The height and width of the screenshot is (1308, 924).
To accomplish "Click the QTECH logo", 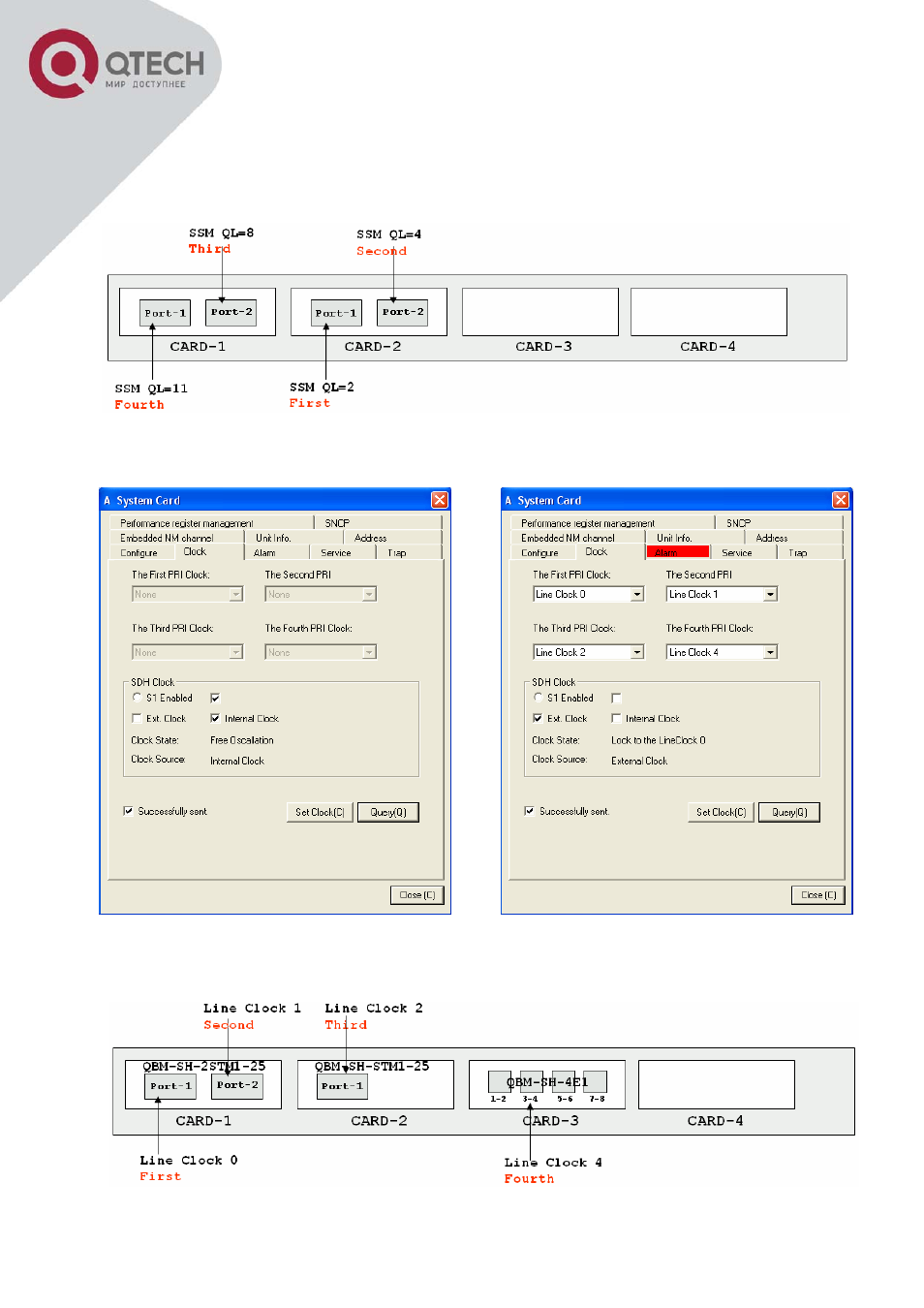I will [117, 64].
